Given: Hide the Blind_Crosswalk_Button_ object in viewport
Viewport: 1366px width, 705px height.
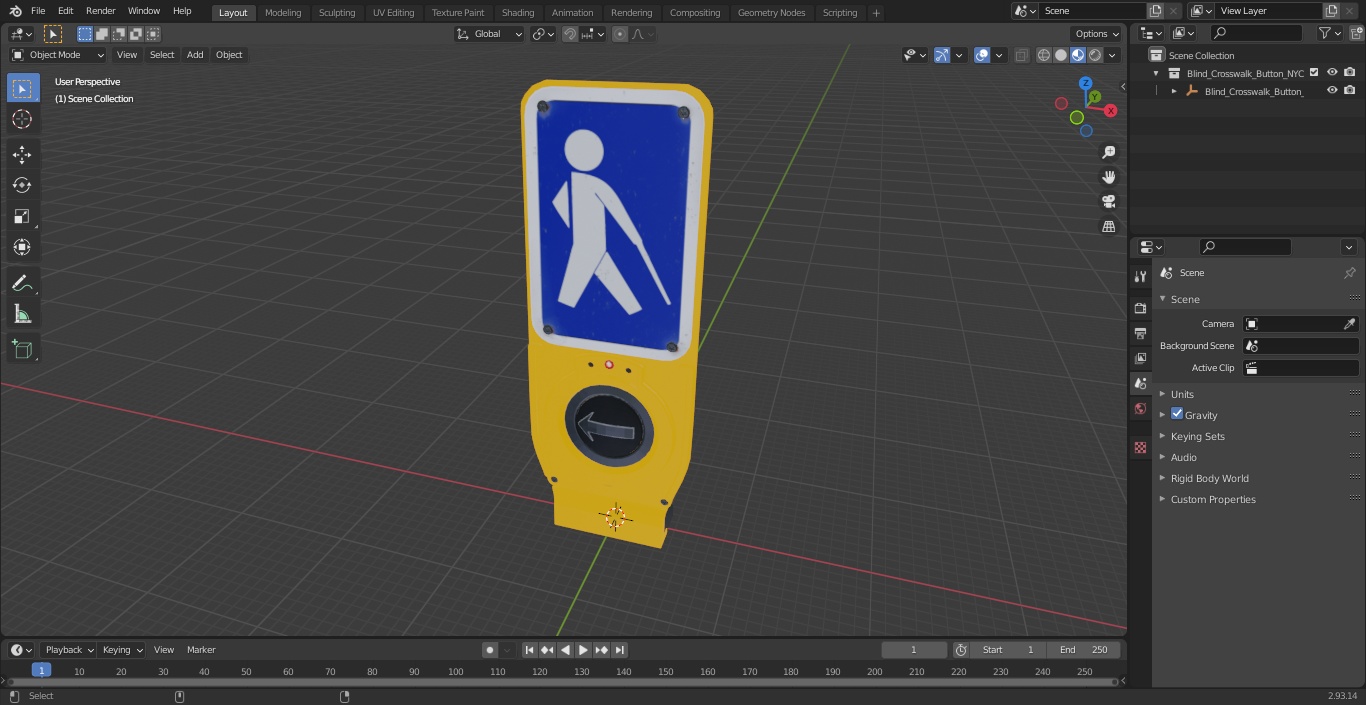Looking at the screenshot, I should (x=1332, y=90).
